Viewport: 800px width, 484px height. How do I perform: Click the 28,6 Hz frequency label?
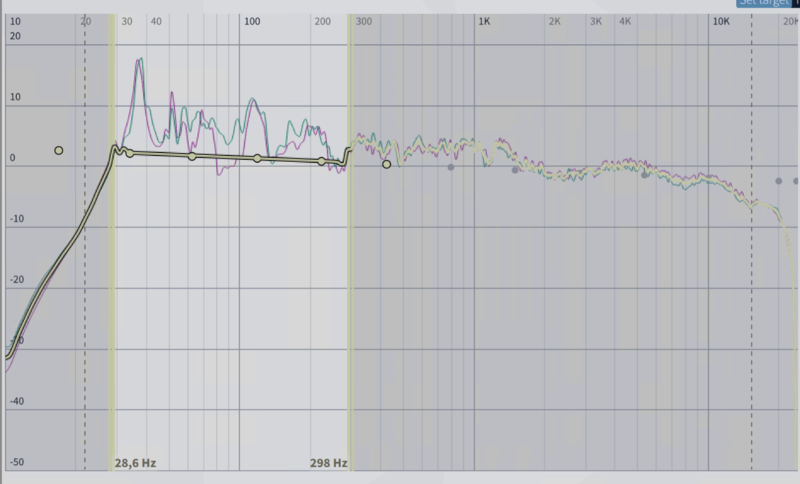135,464
